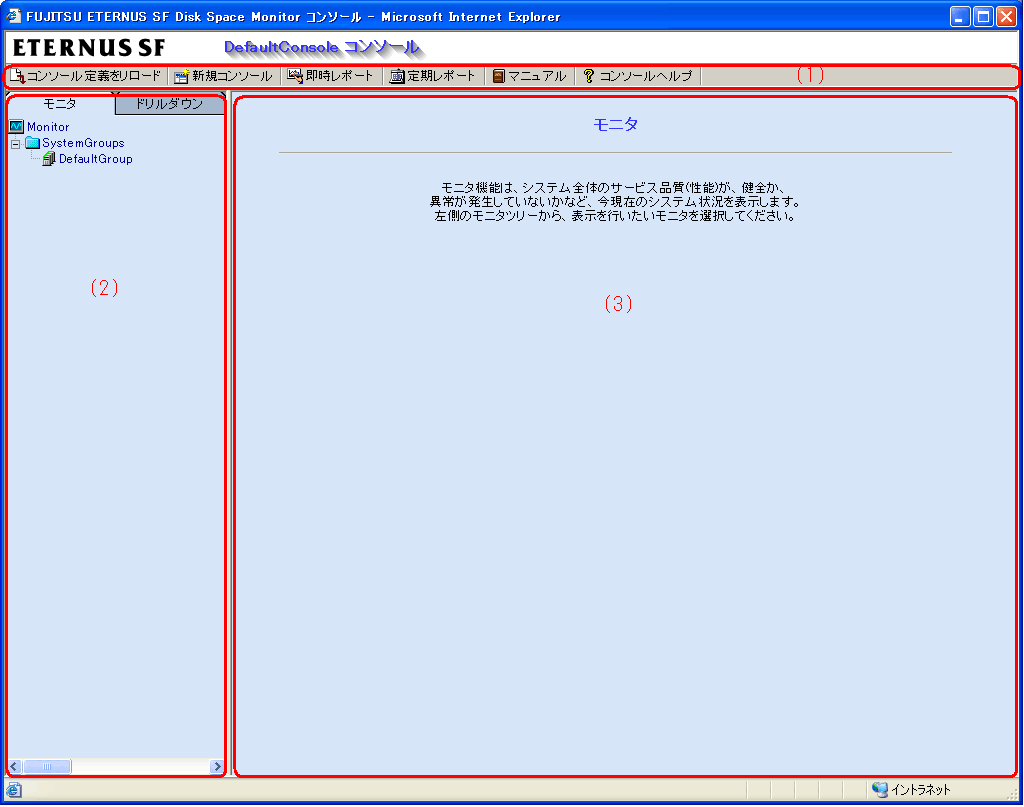Open the マニュアル label

tap(537, 76)
